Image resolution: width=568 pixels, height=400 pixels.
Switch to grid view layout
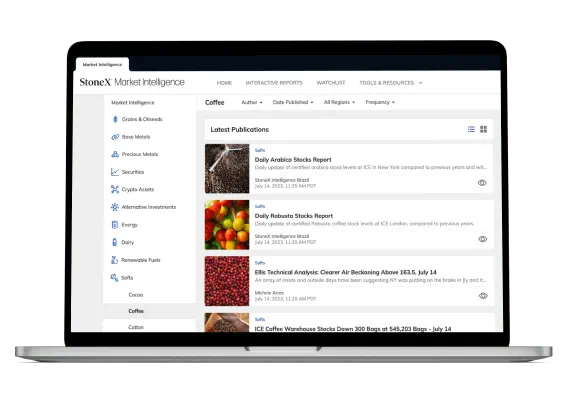coord(484,129)
